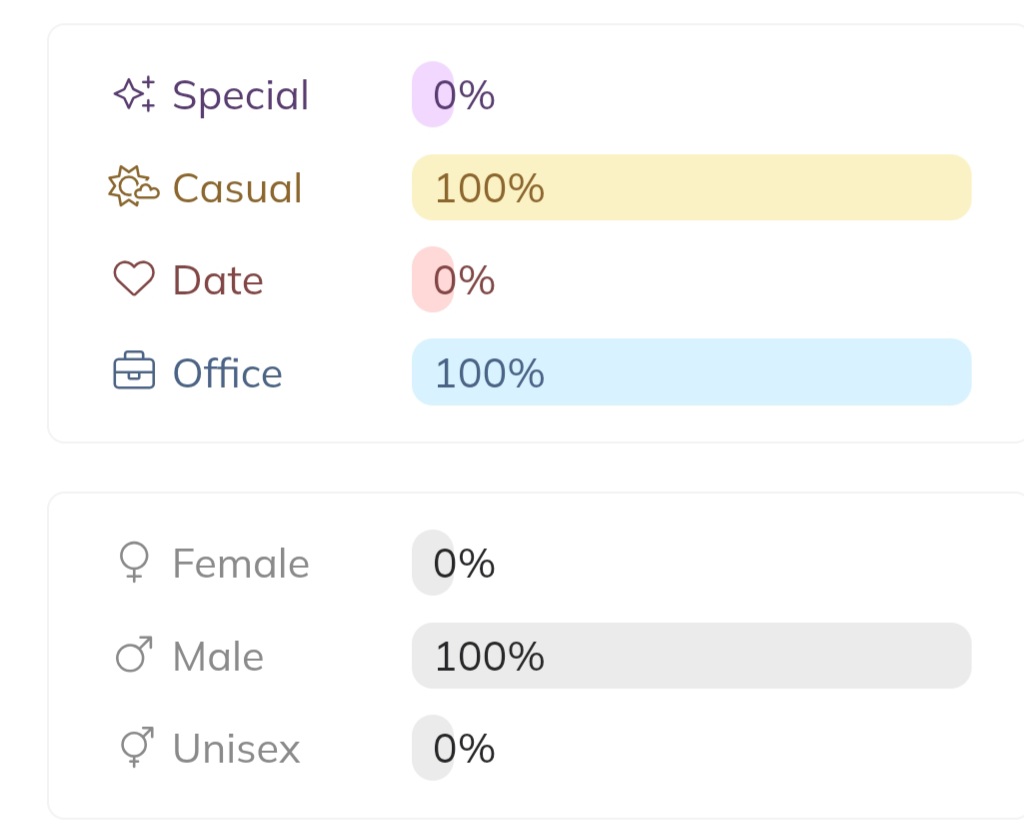The image size is (1024, 837).
Task: Click the gray Unisex 0% pill
Action: (x=432, y=748)
